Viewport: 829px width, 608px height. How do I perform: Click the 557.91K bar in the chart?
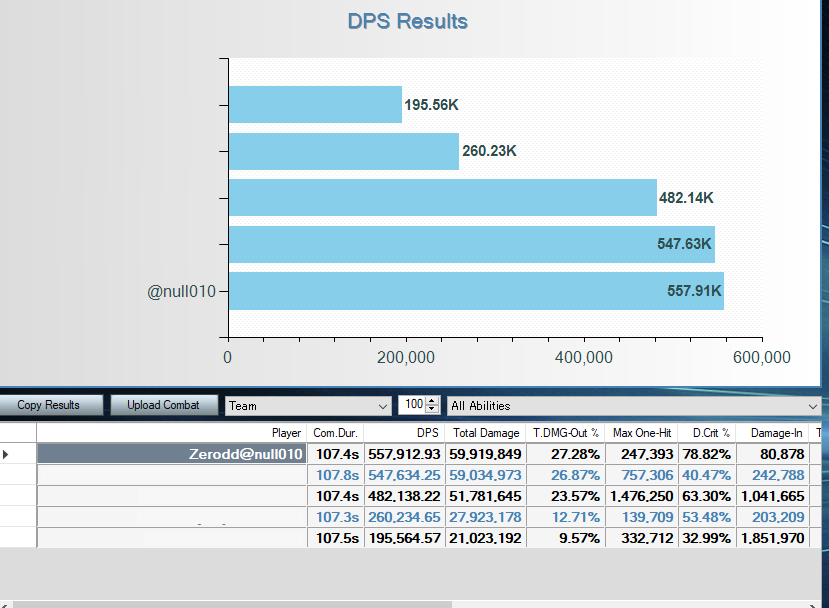click(475, 291)
